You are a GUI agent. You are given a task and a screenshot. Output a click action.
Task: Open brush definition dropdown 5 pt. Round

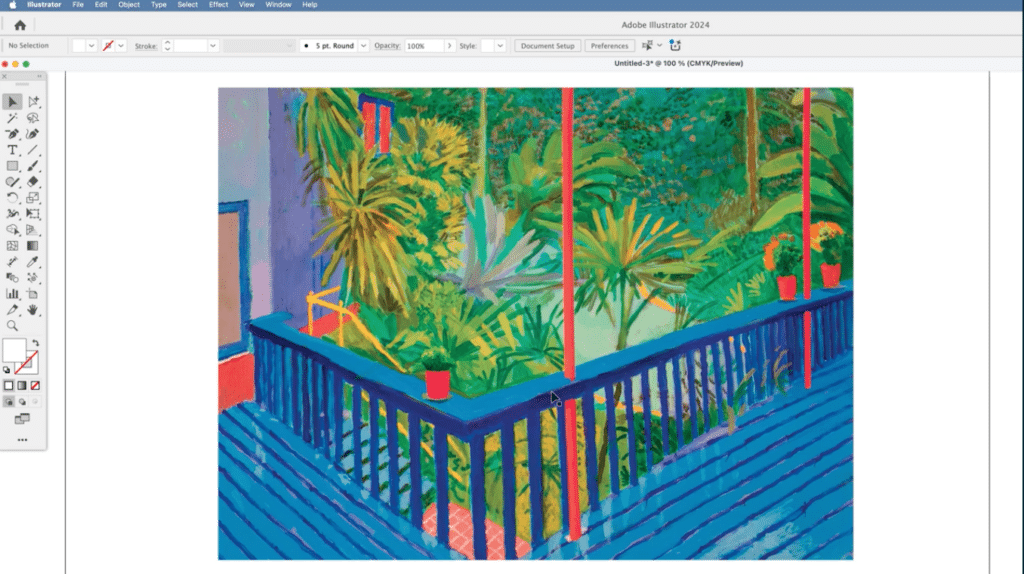click(x=364, y=46)
